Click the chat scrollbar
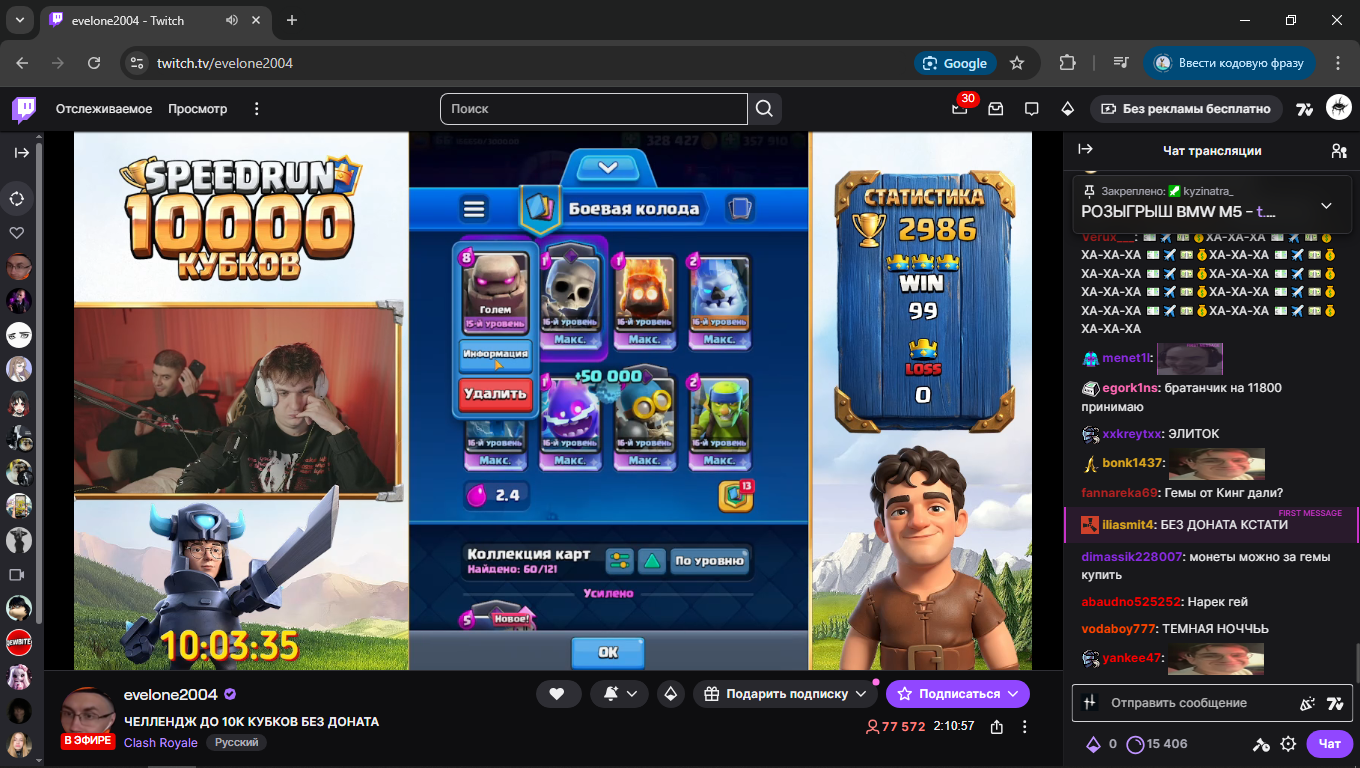 (x=1356, y=660)
